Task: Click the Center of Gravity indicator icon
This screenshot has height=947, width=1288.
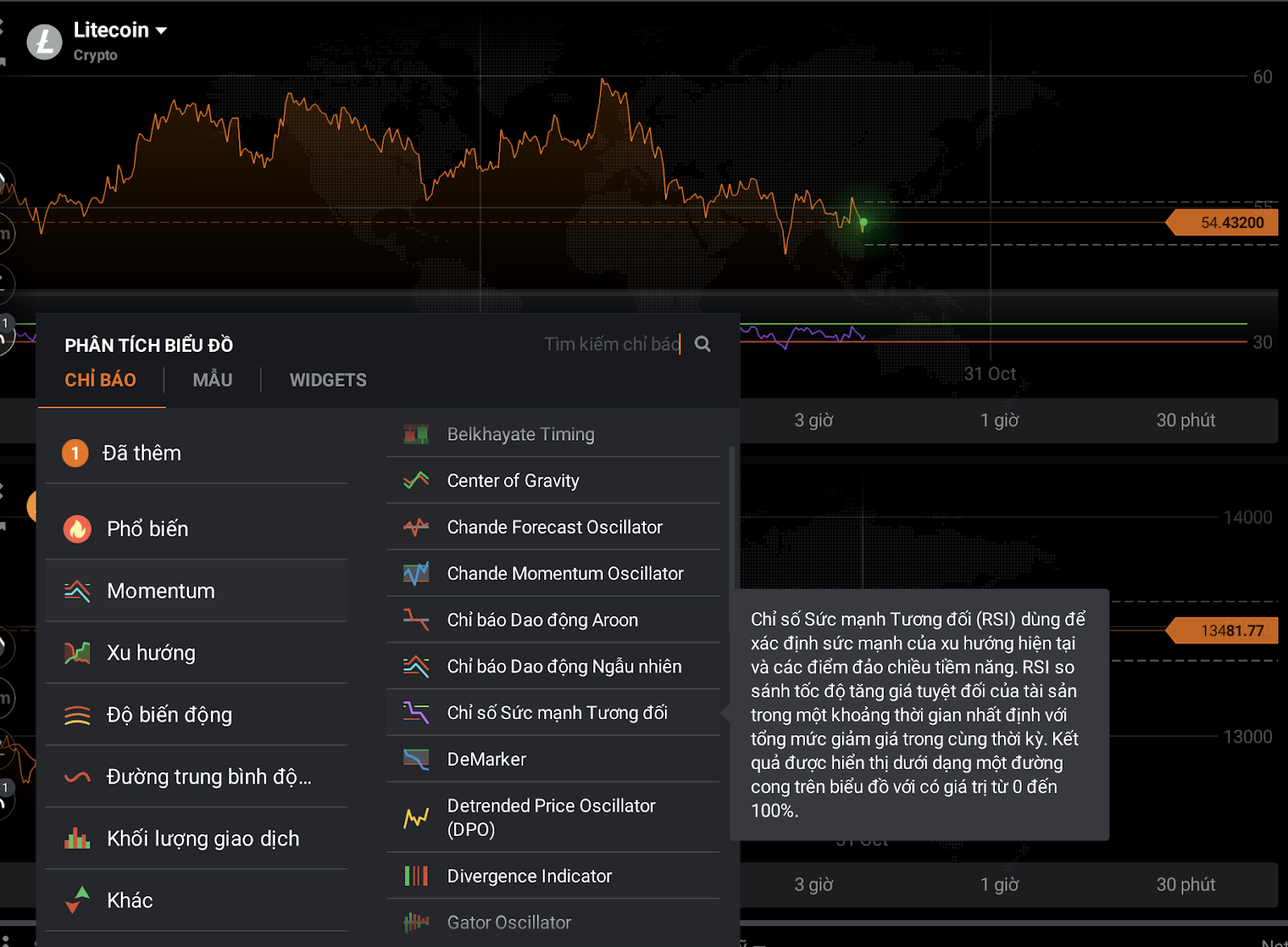Action: click(416, 481)
